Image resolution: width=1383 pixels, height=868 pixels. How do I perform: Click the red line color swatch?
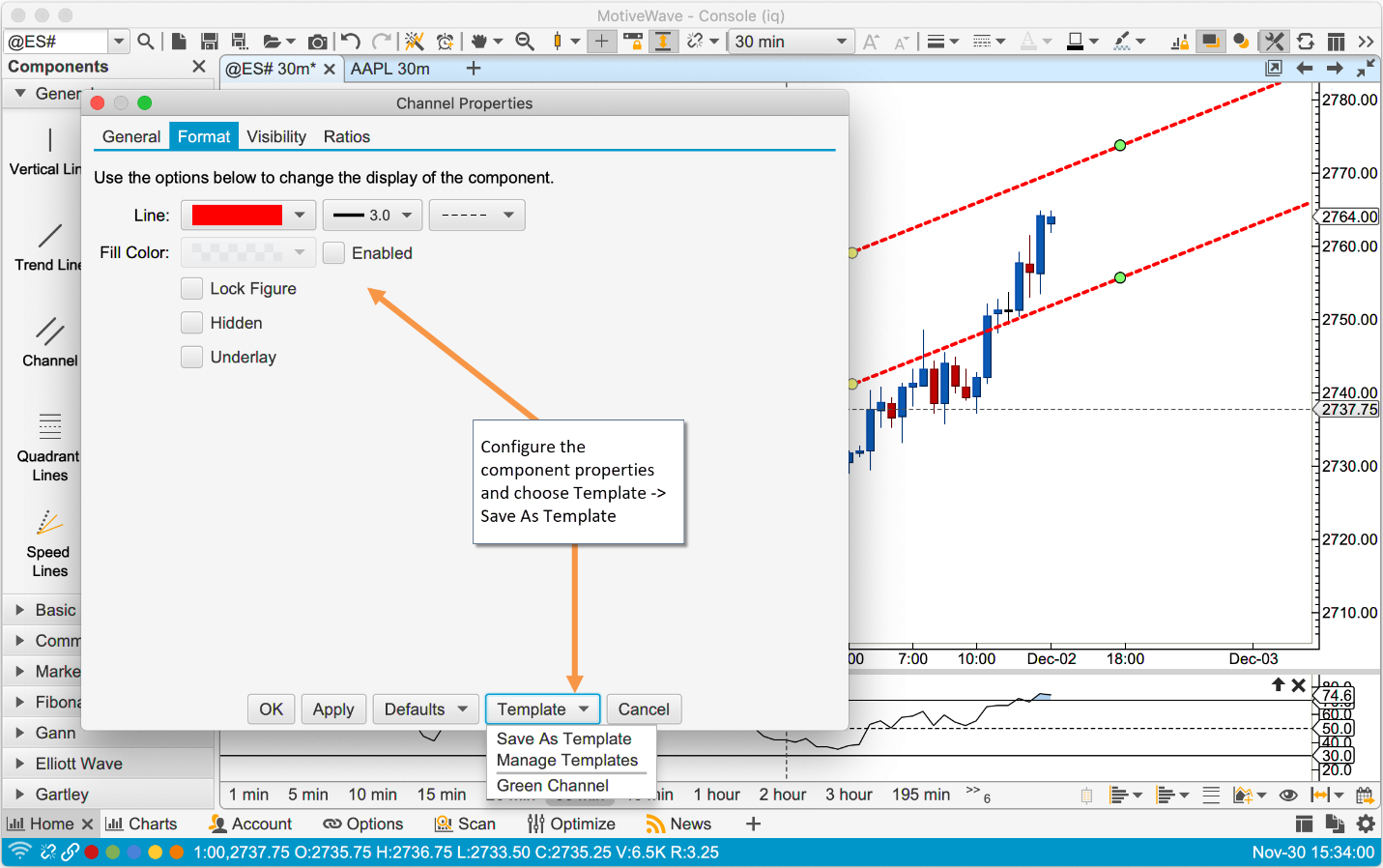click(238, 216)
